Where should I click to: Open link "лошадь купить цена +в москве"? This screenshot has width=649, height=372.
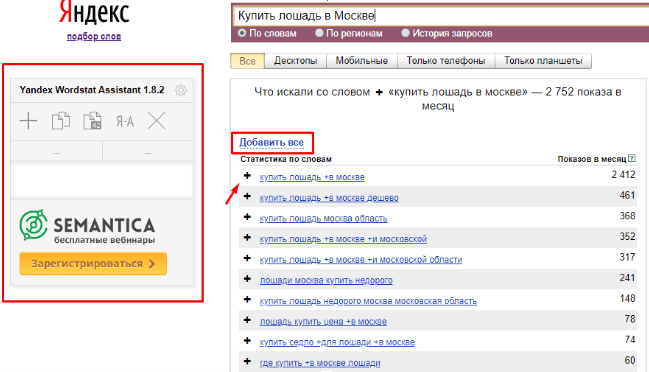click(323, 322)
